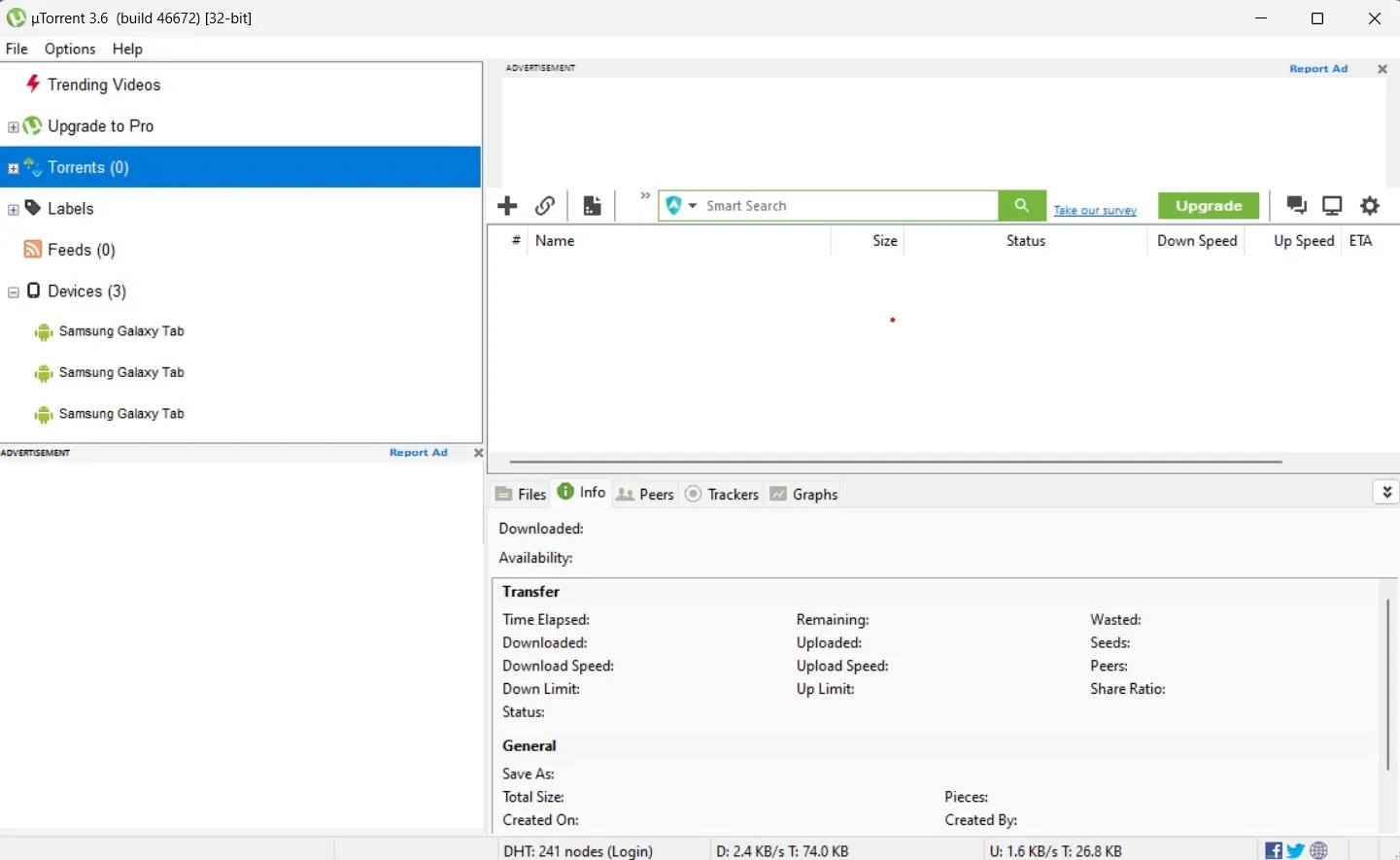Open Preferences via the gear icon
Screen dimensions: 1400x860
[1370, 205]
